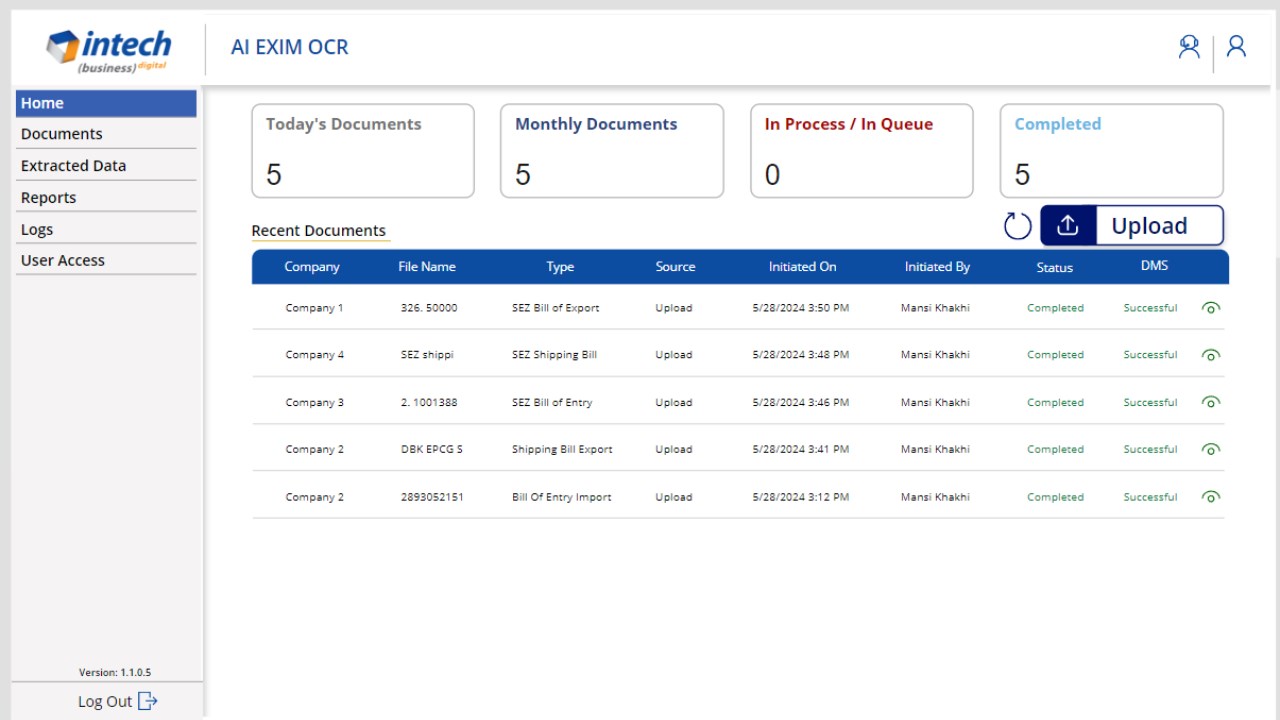Click the SEZ Bill of Export type cell
This screenshot has height=720, width=1280.
click(x=556, y=308)
